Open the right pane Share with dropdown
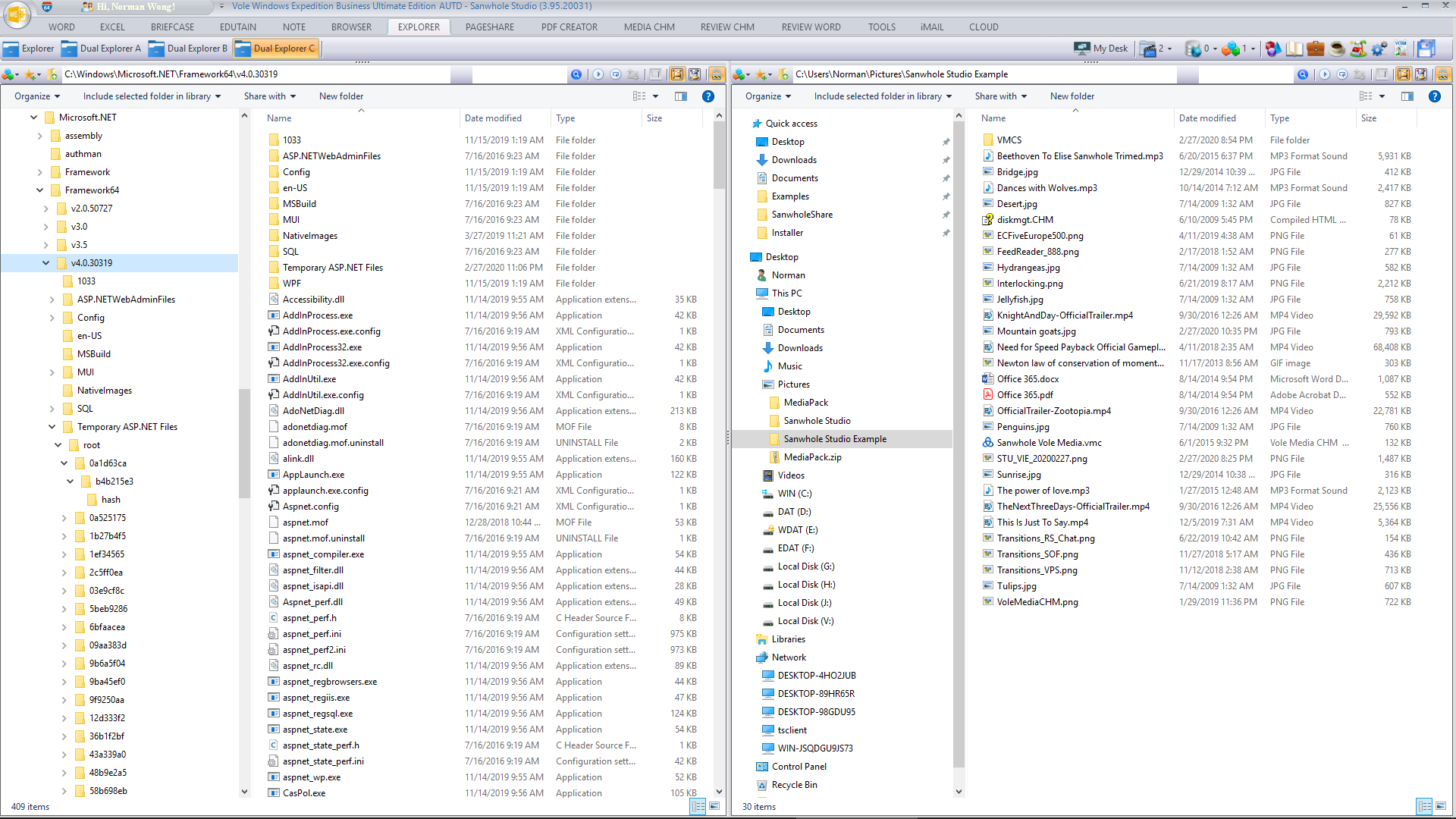 (x=1001, y=96)
